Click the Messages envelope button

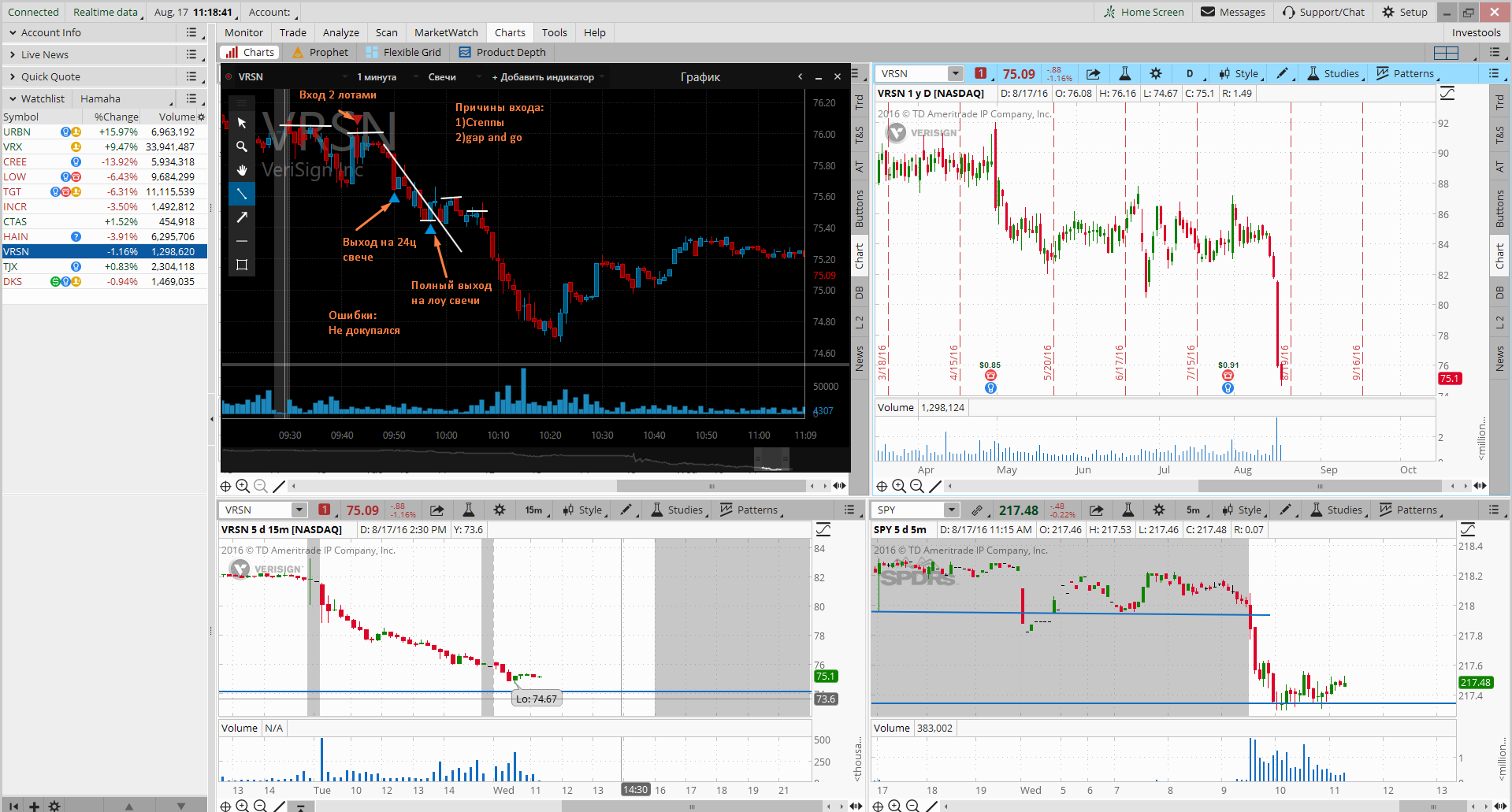pos(1233,12)
